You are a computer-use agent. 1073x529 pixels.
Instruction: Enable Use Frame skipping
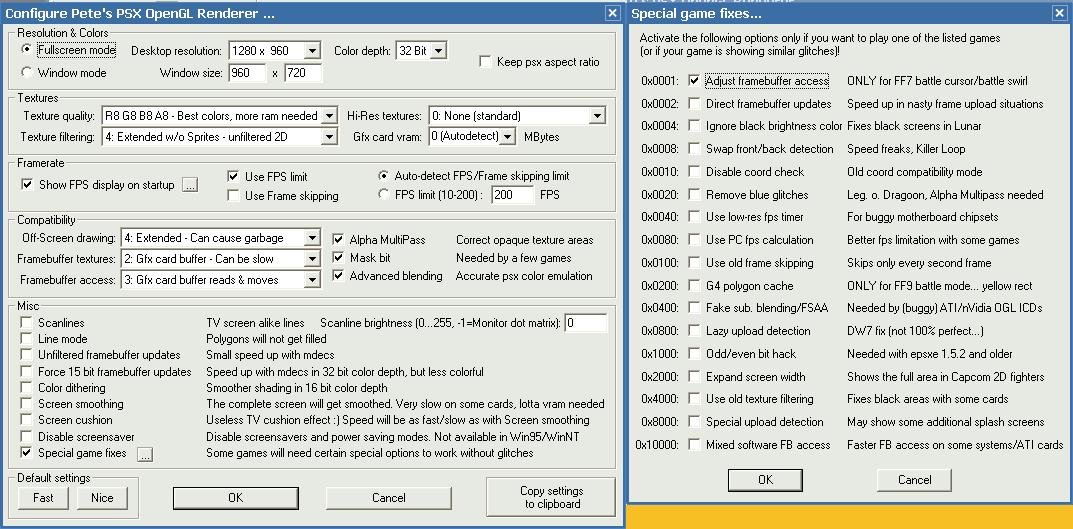click(x=233, y=196)
